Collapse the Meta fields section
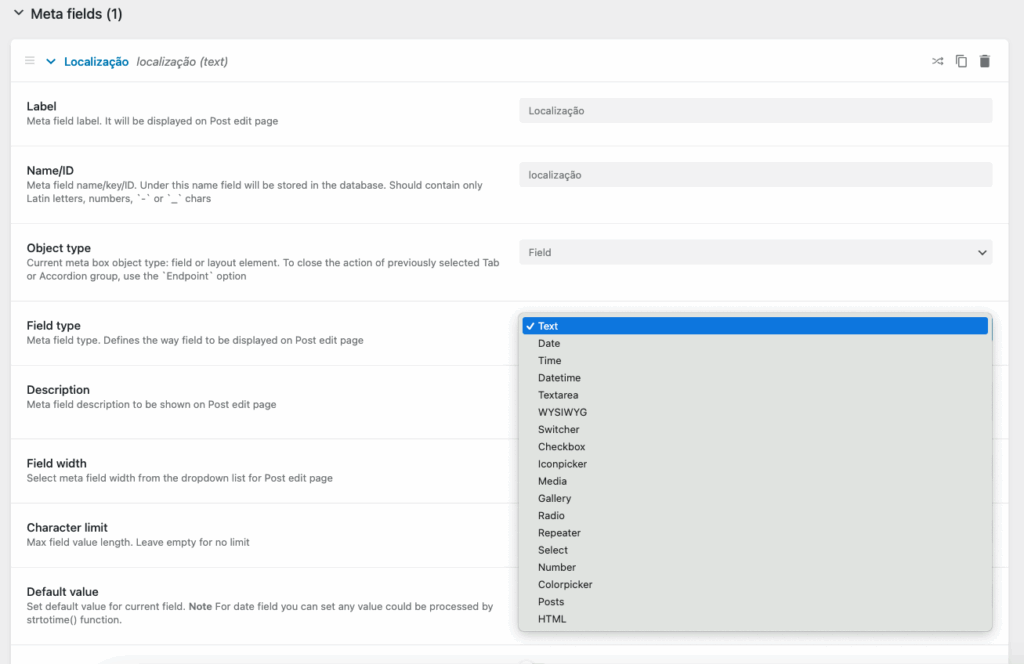 click(18, 14)
